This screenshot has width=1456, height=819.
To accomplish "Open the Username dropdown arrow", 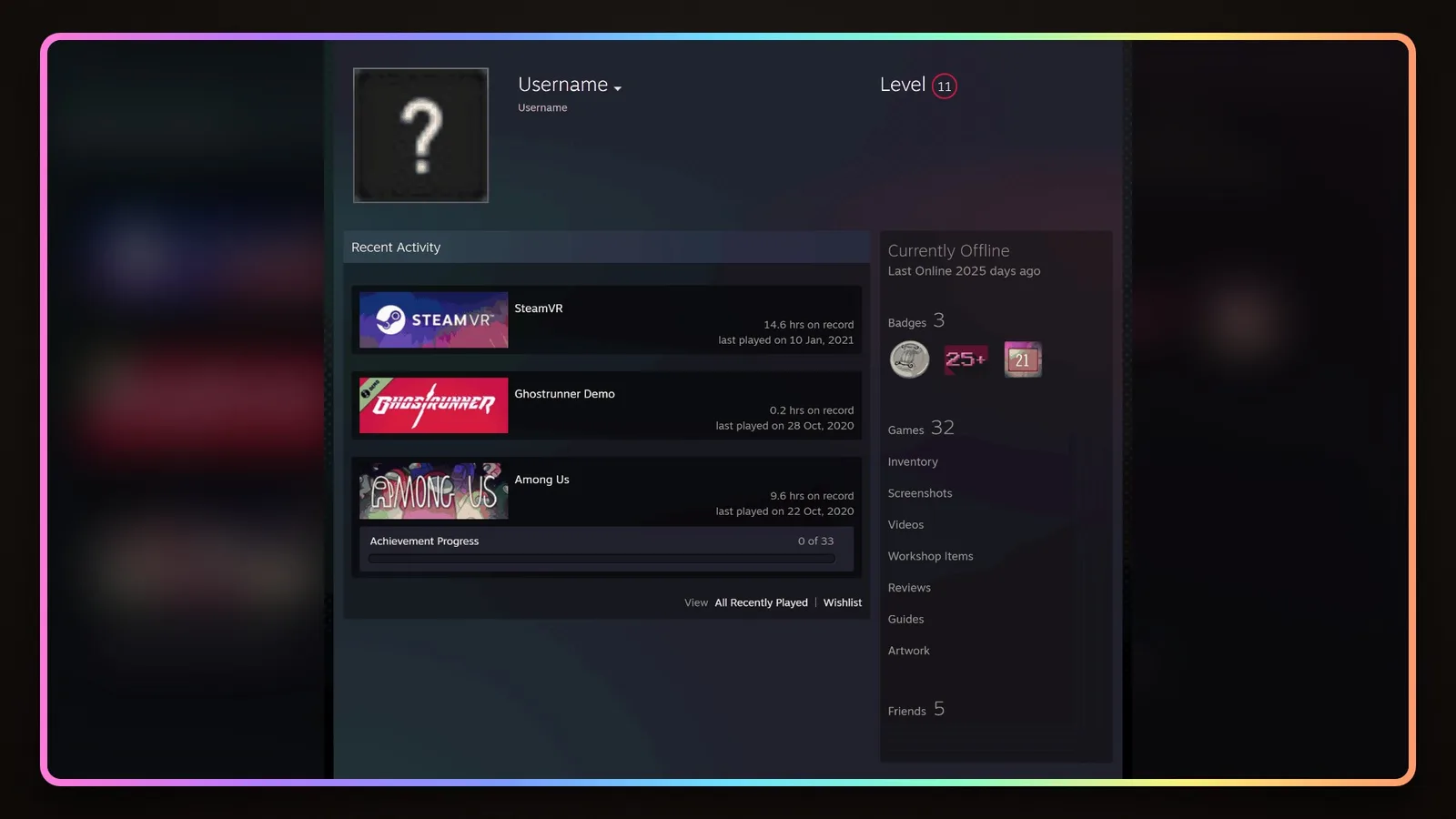I will point(618,88).
